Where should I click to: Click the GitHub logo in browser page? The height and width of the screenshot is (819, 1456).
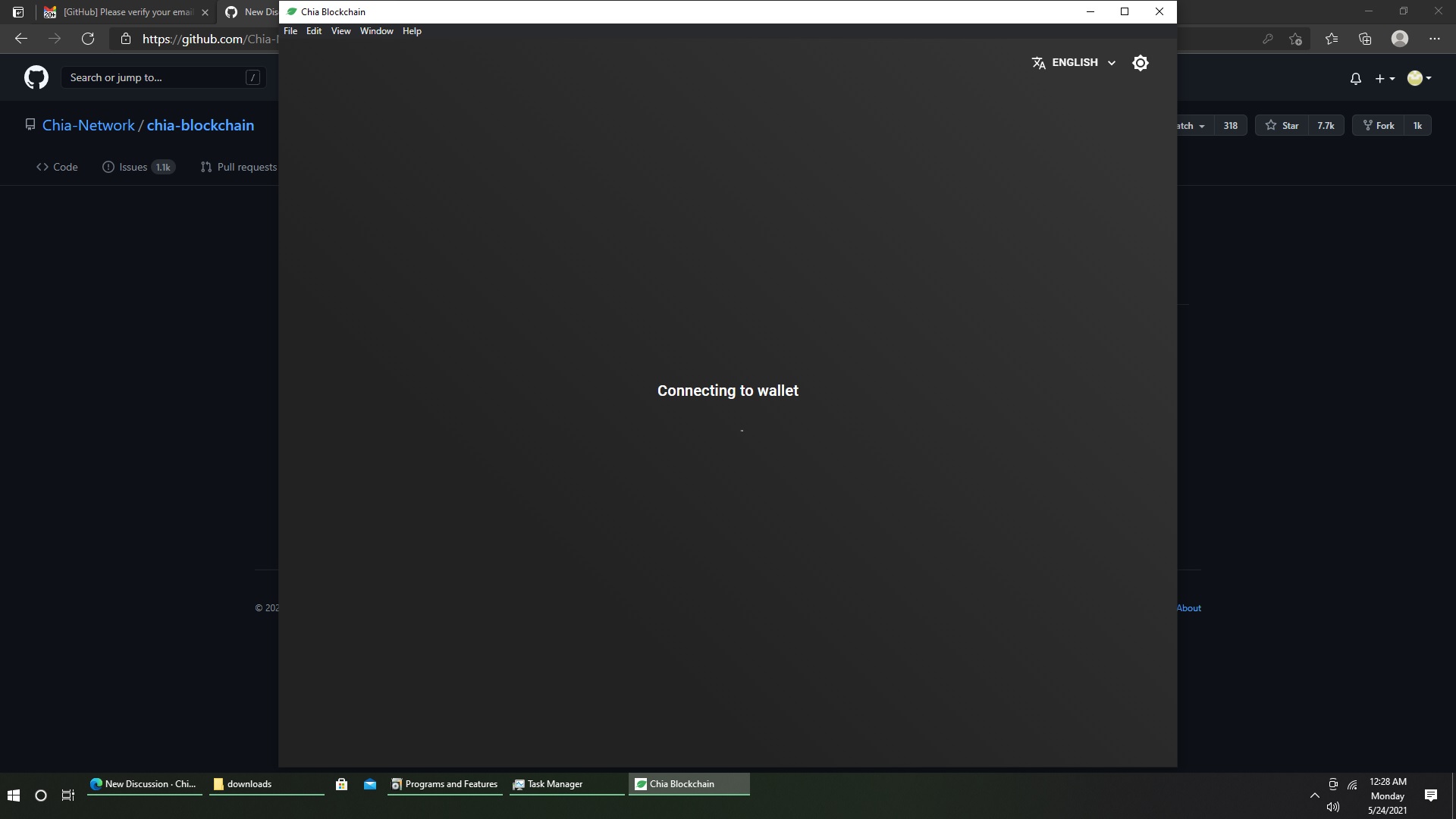(x=36, y=77)
